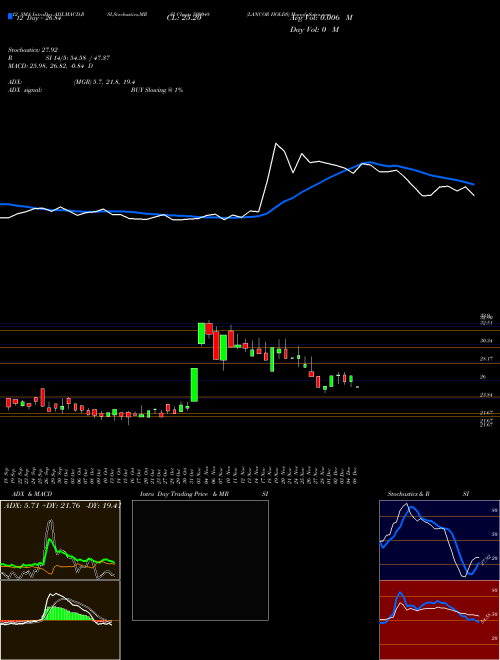Click the last small green candle on the right
The width and height of the screenshot is (500, 660).
[x=357, y=387]
